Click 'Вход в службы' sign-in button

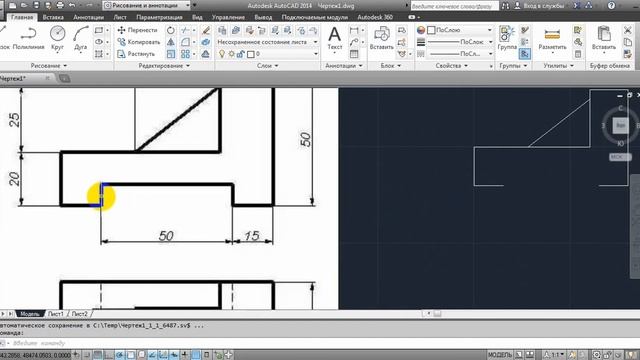click(x=541, y=6)
